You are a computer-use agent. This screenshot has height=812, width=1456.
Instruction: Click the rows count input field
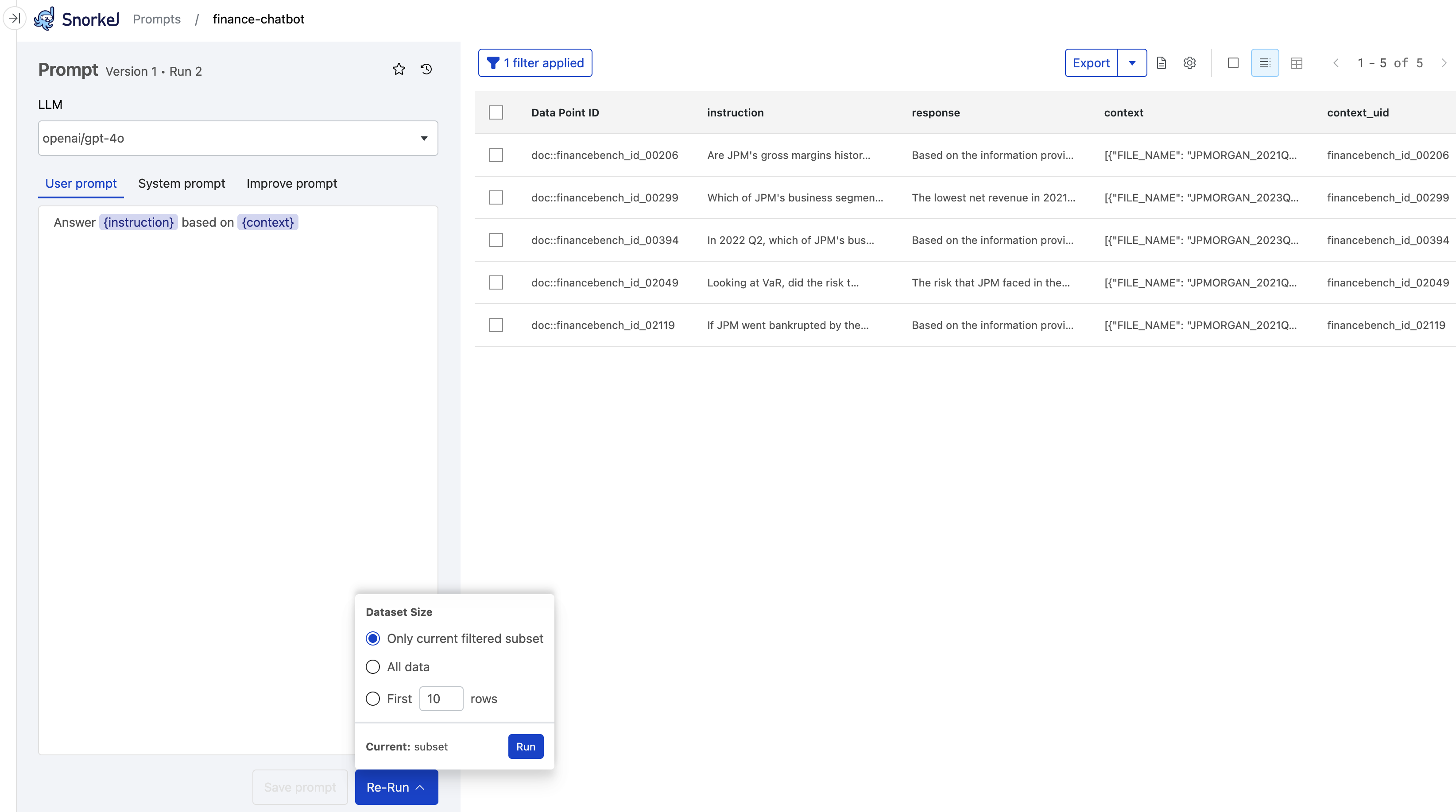[441, 699]
